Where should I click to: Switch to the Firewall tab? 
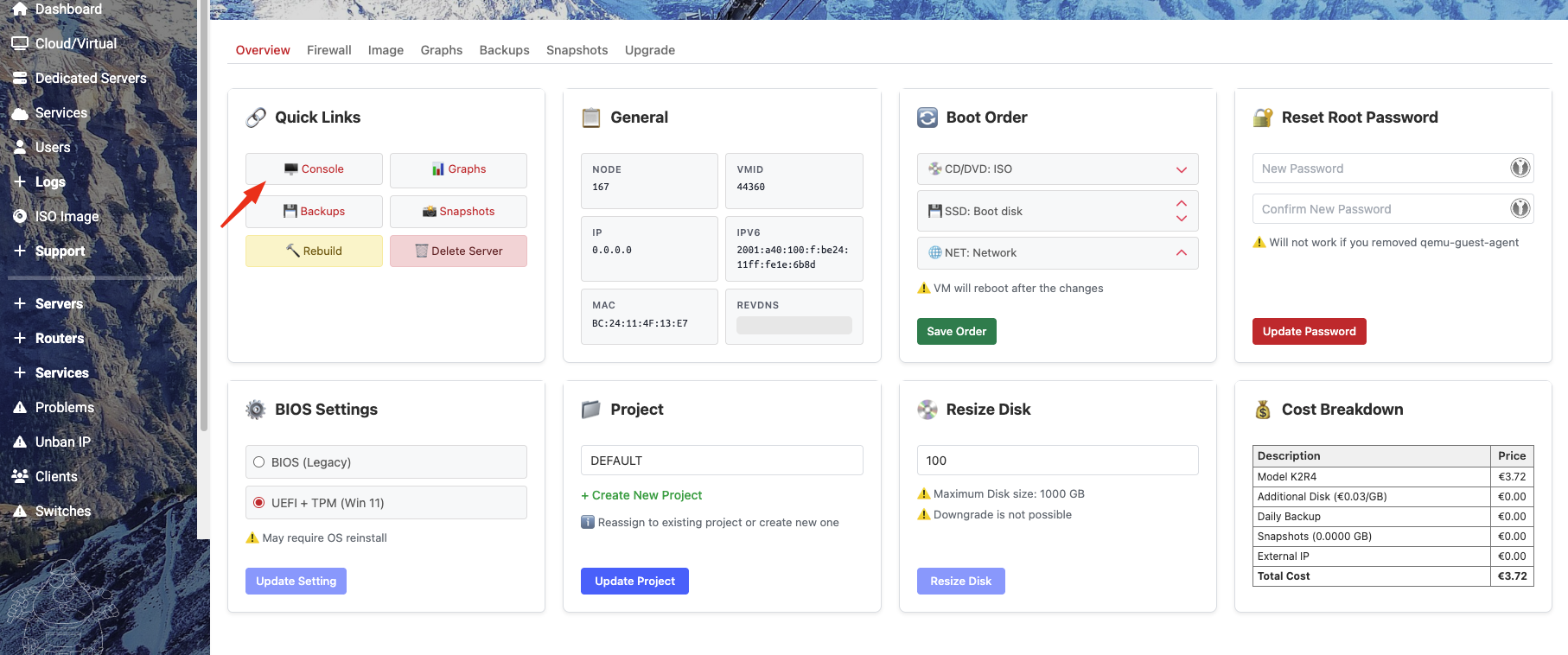328,50
